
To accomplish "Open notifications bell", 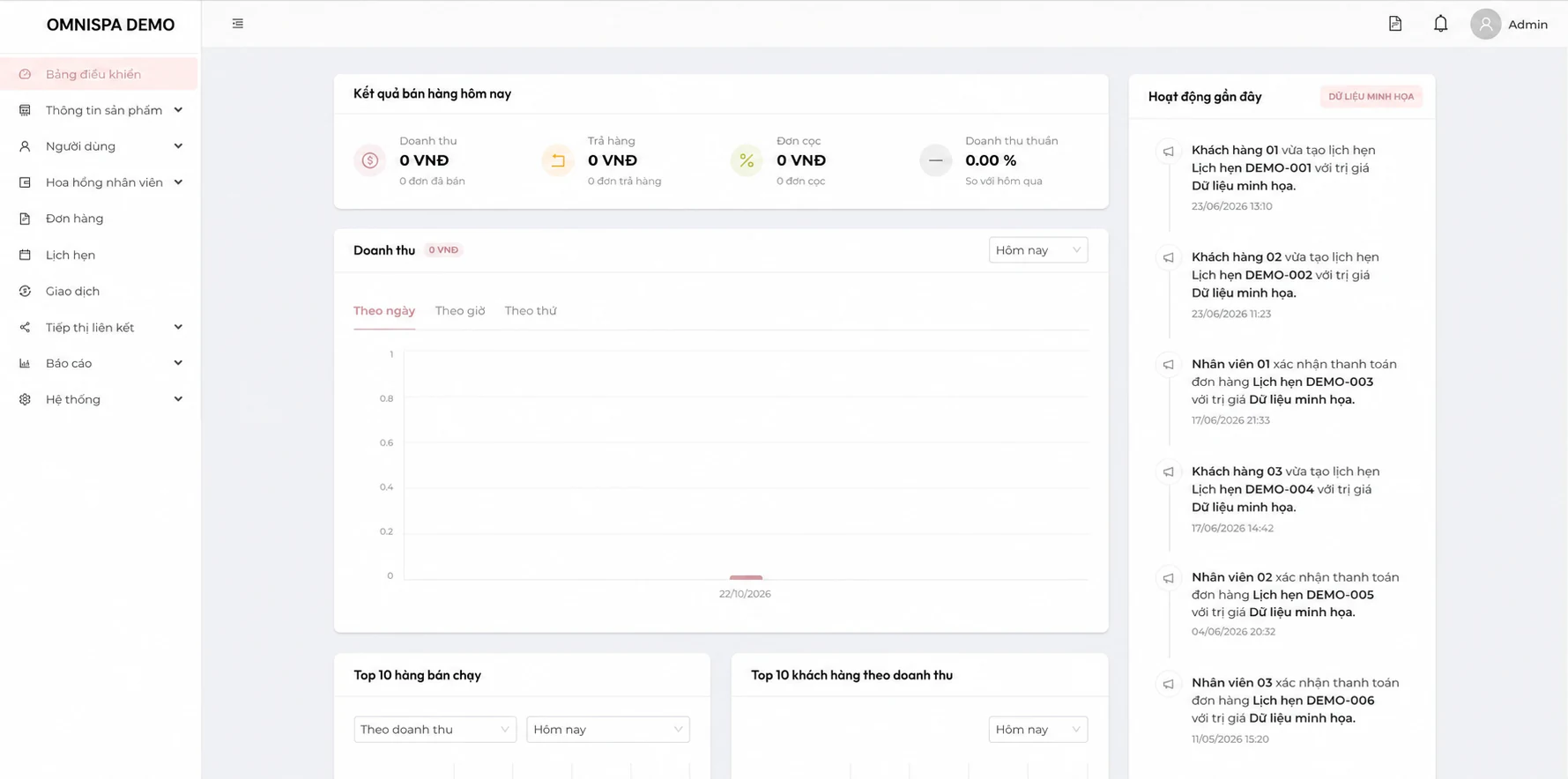I will point(1440,24).
